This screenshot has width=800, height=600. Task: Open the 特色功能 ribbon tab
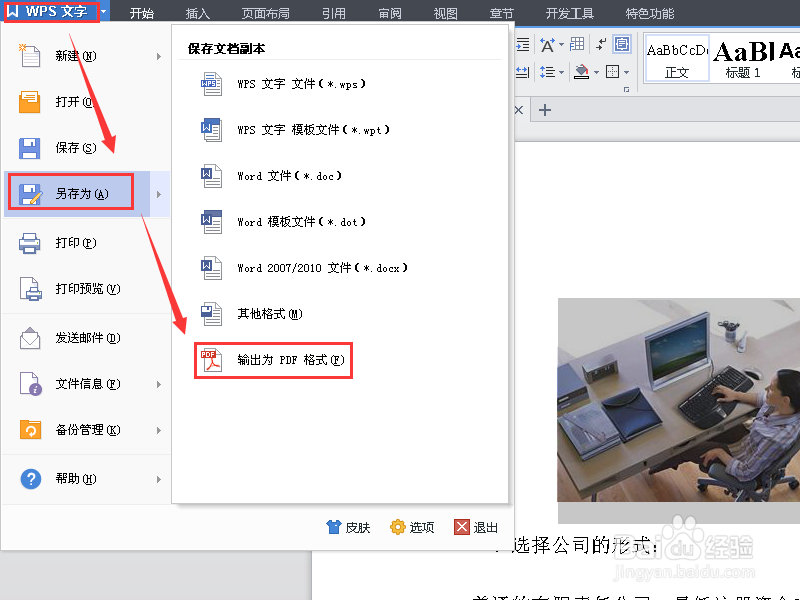pos(649,13)
